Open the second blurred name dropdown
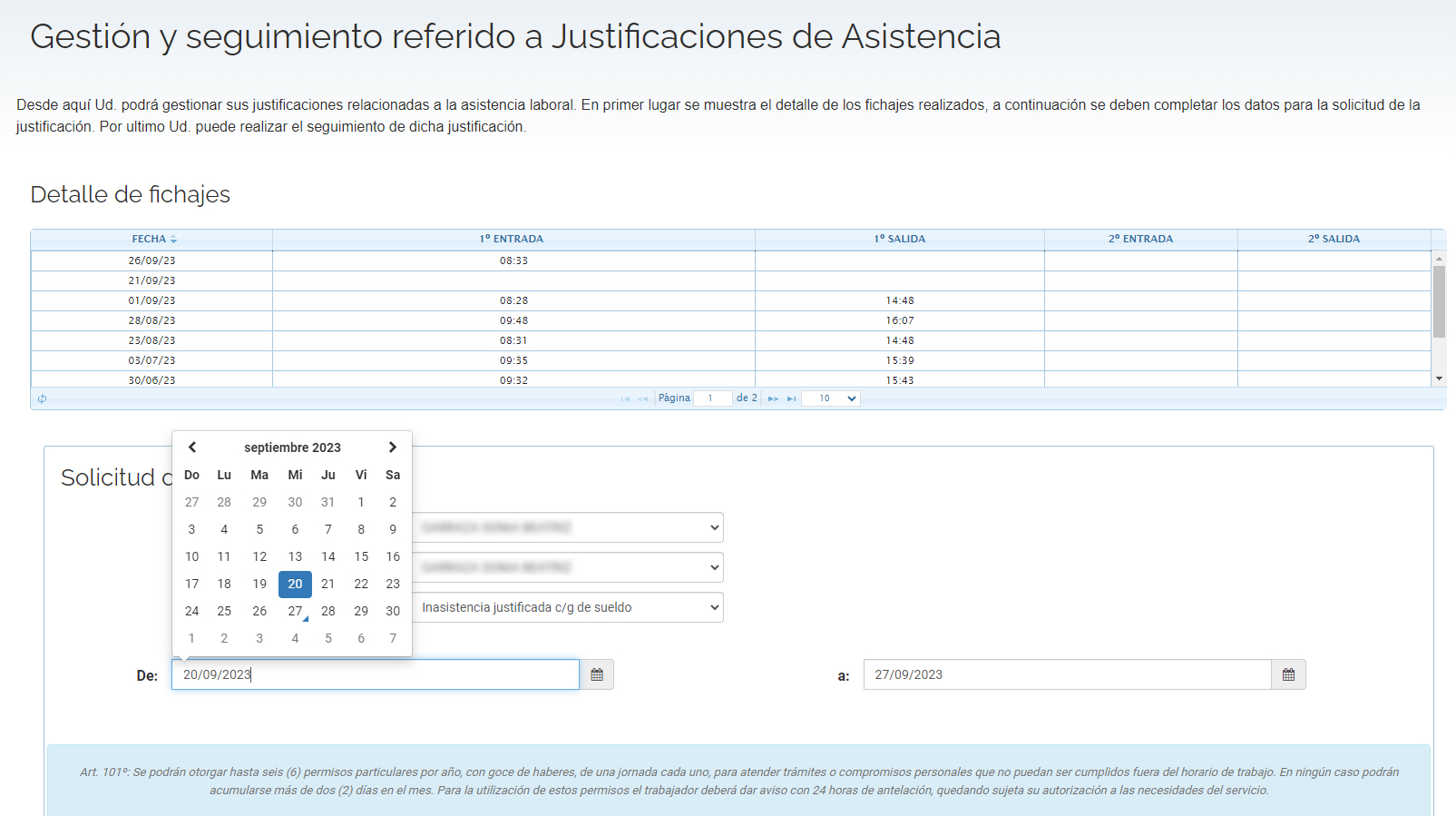The width and height of the screenshot is (1456, 816). tap(568, 567)
